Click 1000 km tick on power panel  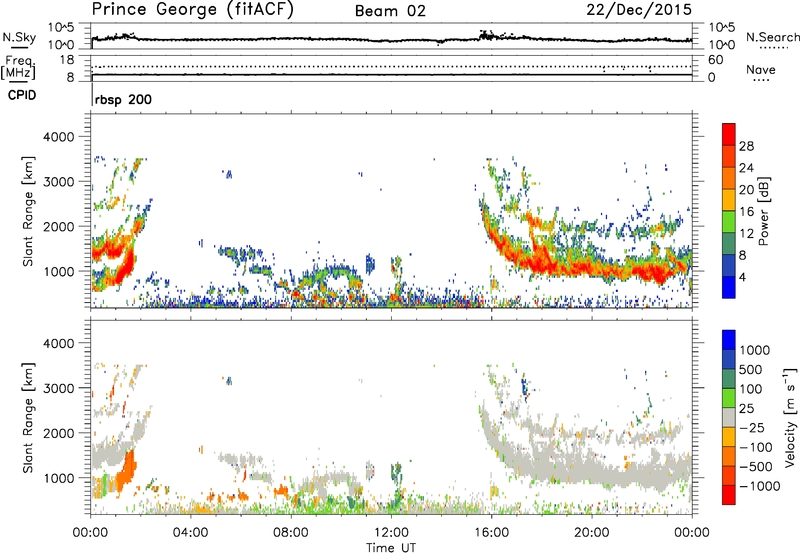pyautogui.click(x=58, y=271)
